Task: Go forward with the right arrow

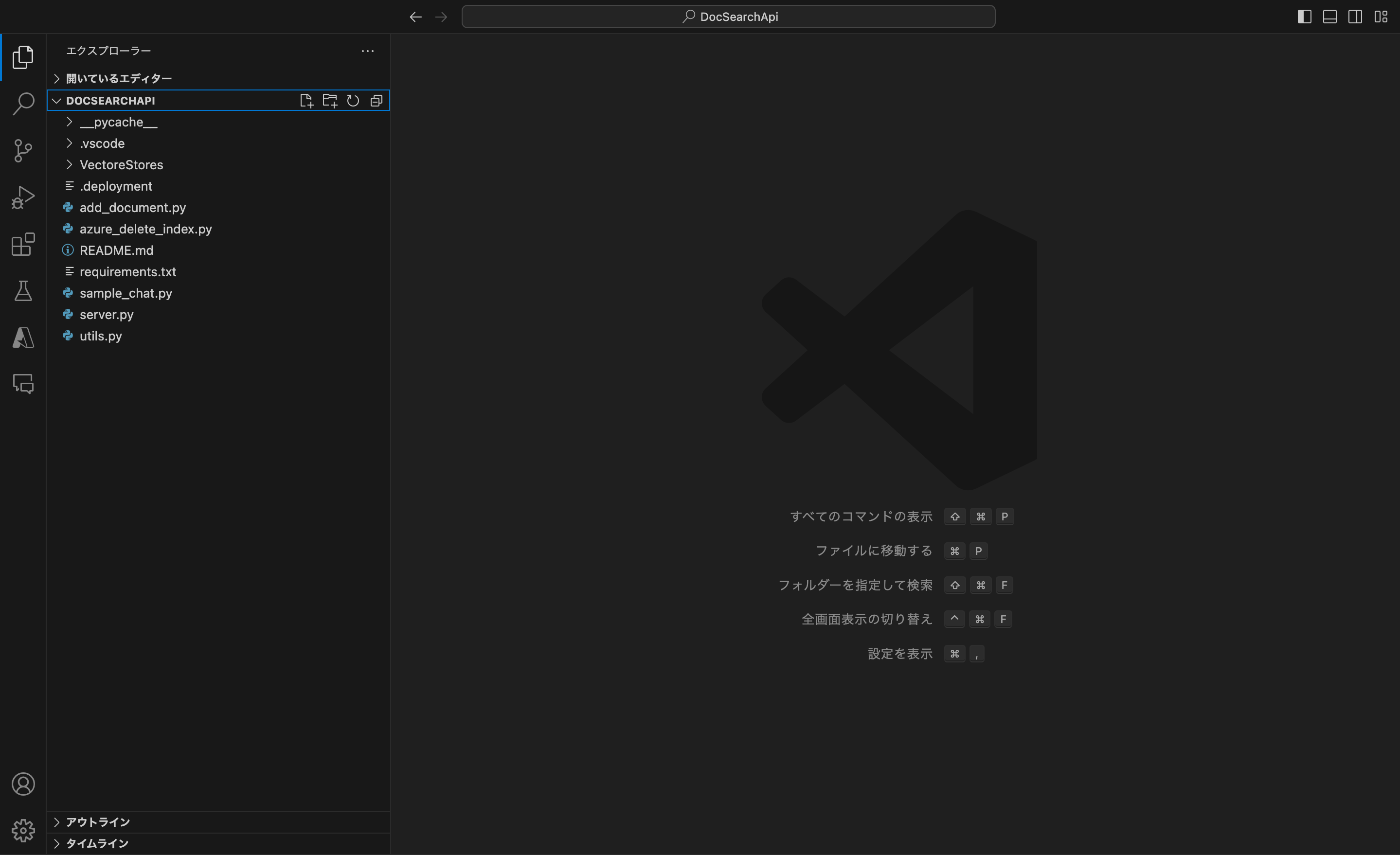Action: click(x=441, y=17)
